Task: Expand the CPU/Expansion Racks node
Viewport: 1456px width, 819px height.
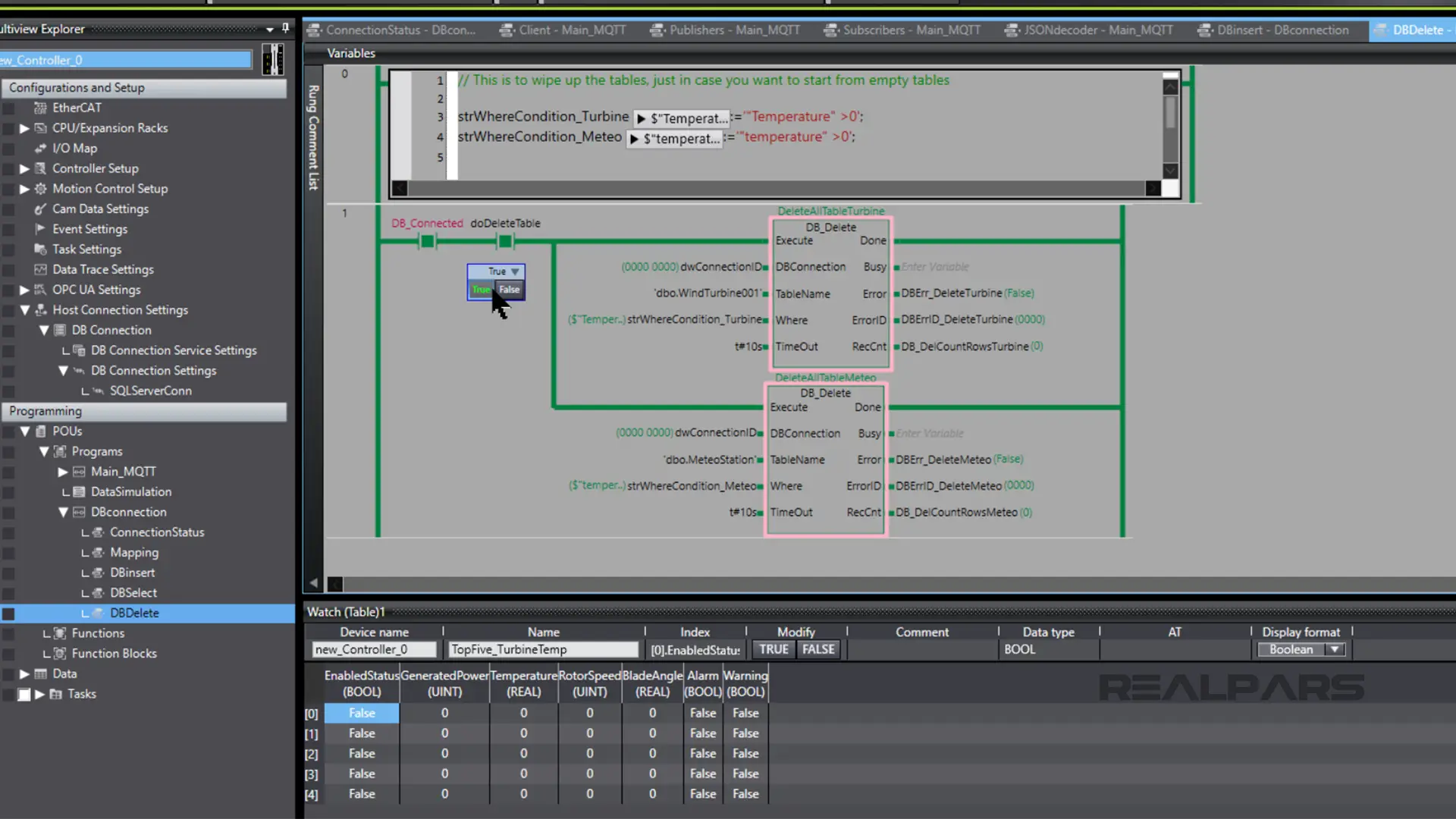Action: [24, 128]
